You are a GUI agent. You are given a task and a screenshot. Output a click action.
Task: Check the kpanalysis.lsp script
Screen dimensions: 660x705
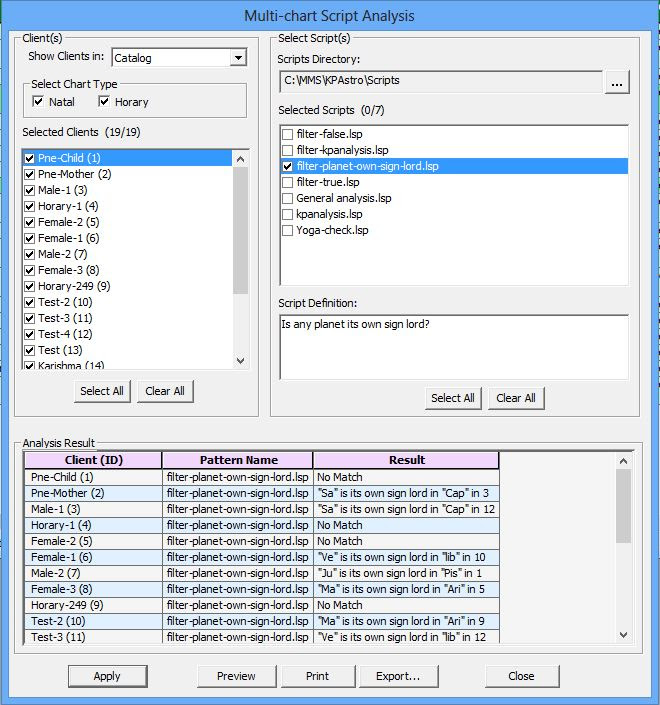click(x=287, y=214)
